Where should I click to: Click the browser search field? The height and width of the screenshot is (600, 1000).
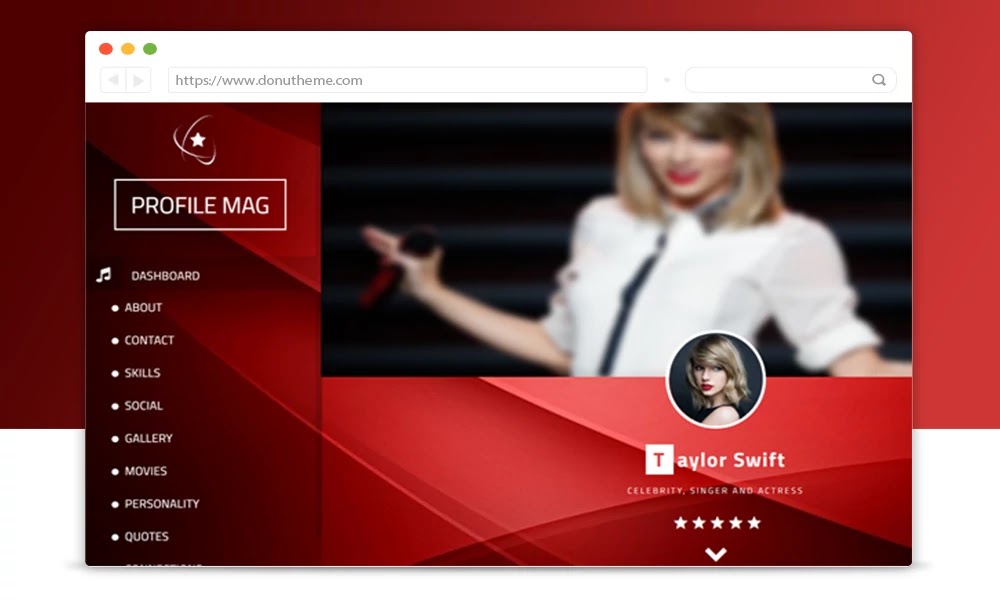click(791, 80)
